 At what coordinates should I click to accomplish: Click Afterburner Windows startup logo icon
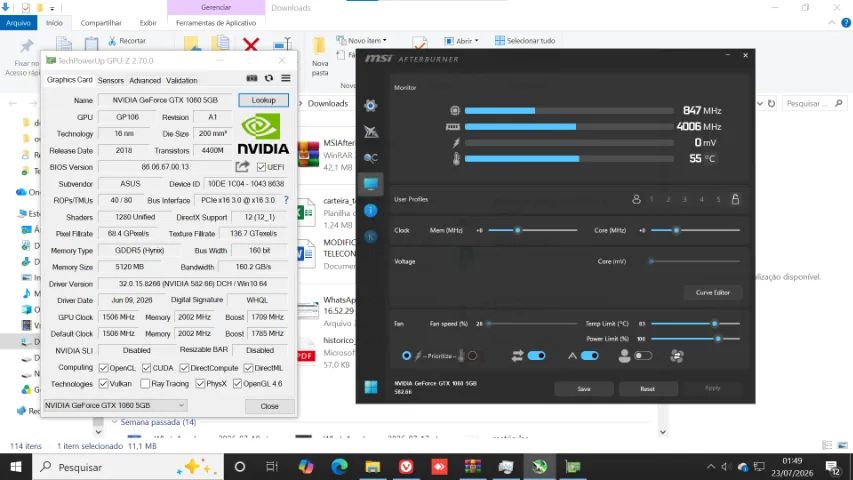click(x=370, y=387)
